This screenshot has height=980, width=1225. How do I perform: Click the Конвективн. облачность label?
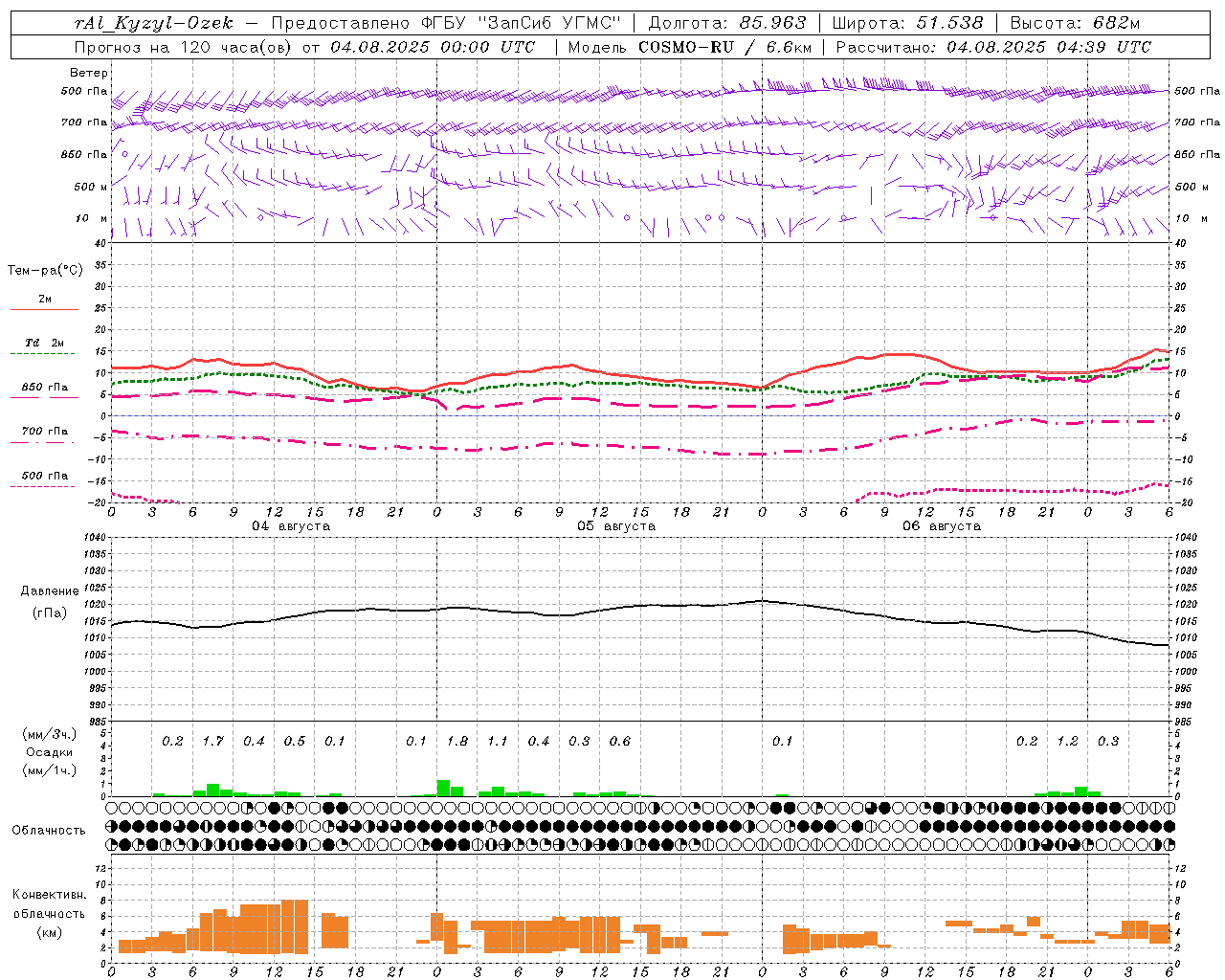pos(49,904)
